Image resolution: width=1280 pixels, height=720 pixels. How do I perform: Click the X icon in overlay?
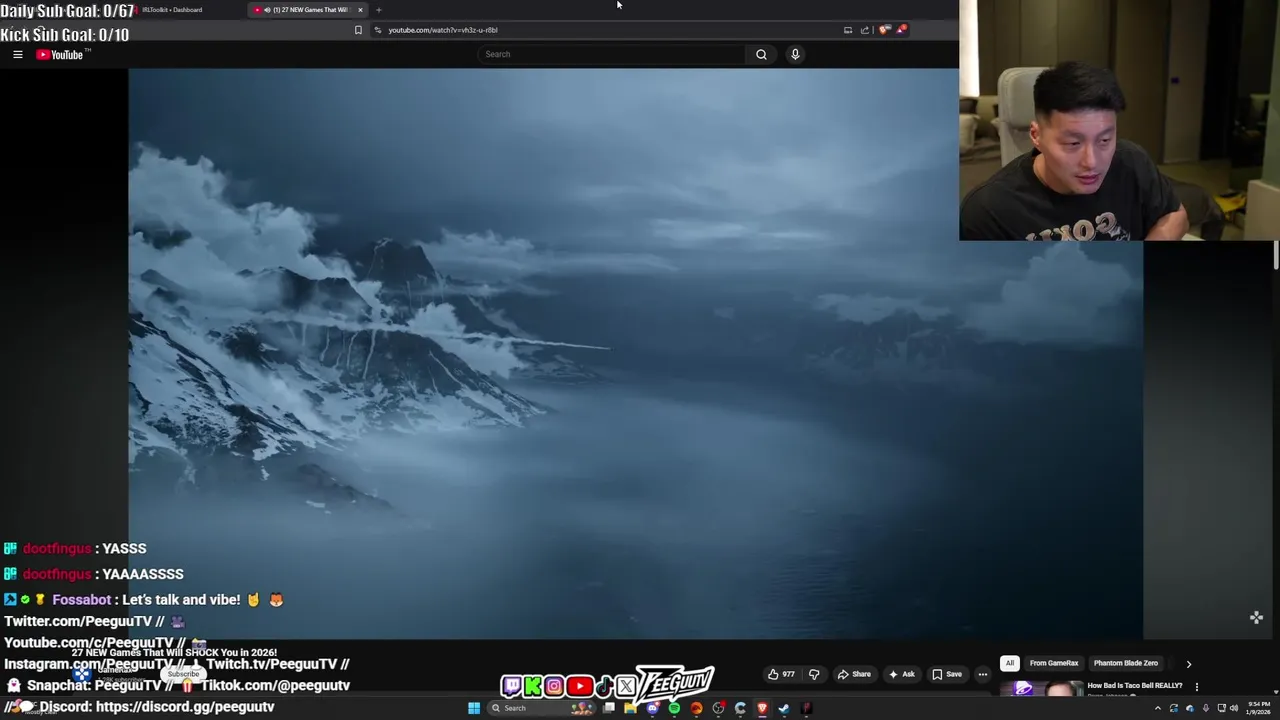626,686
